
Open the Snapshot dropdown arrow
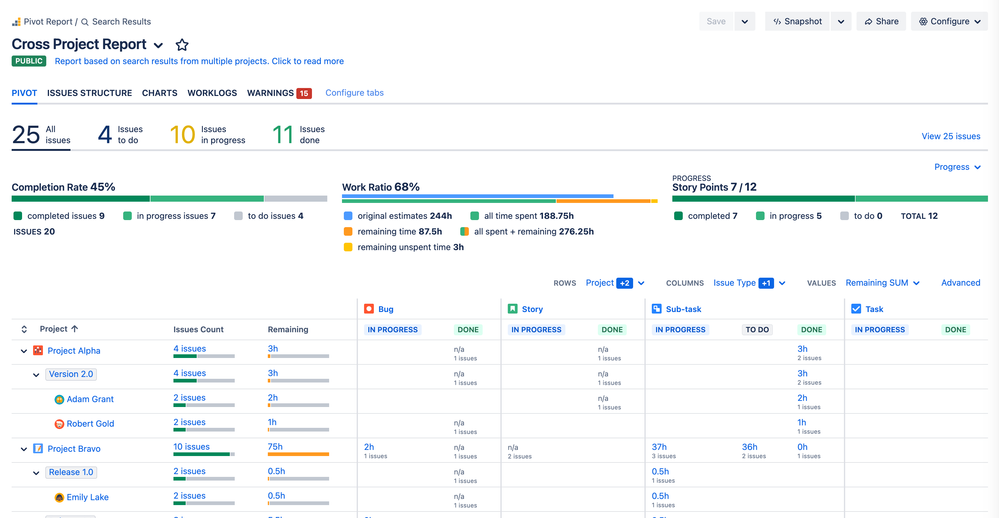coord(841,21)
